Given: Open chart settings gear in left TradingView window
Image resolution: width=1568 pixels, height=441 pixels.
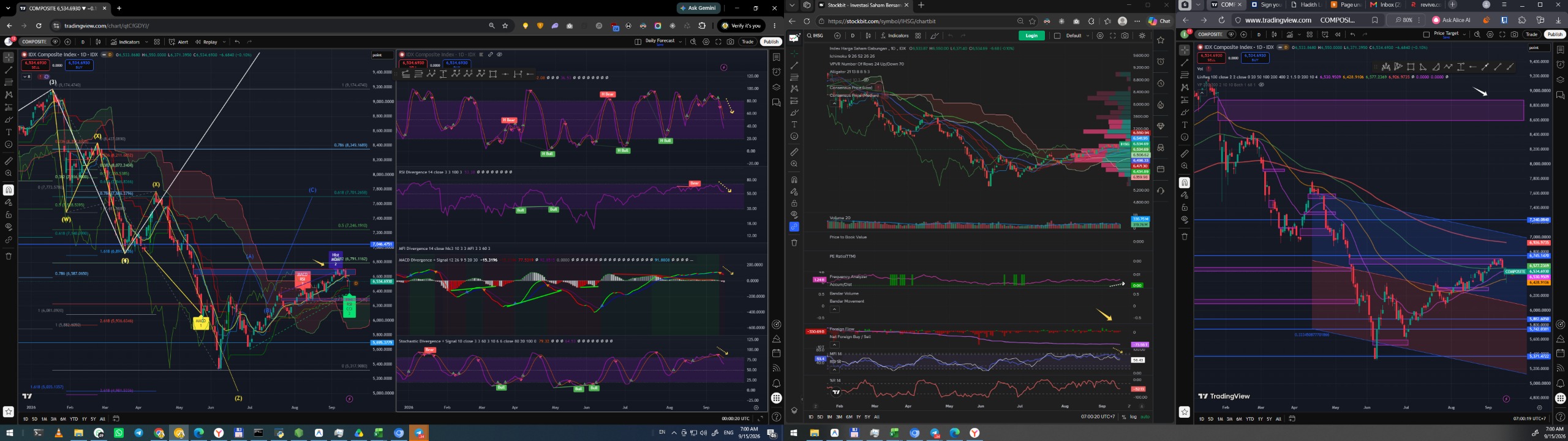Looking at the screenshot, I should click(x=706, y=42).
